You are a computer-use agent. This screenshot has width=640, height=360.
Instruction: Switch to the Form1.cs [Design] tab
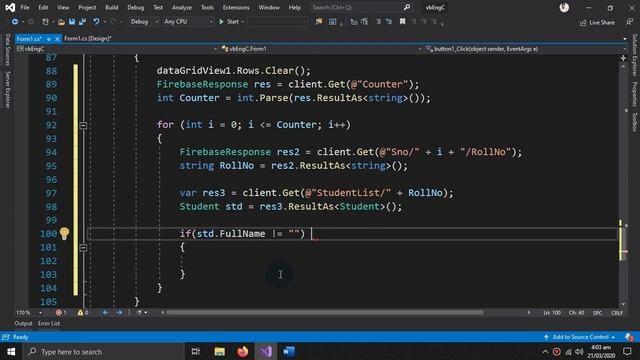click(x=88, y=38)
